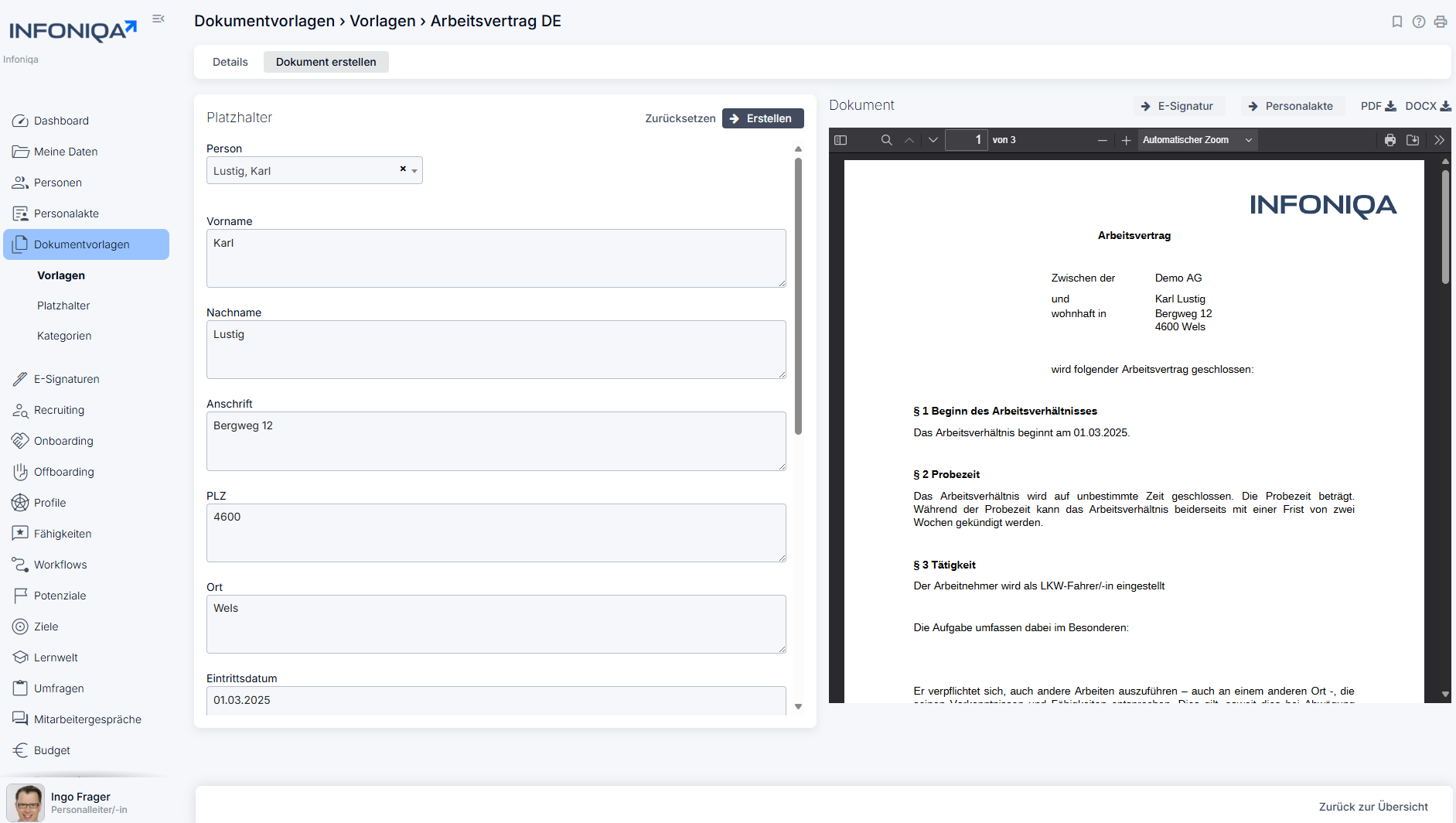Screen dimensions: 1456x823
Task: Select the Dokument erstellen tab
Action: [x=326, y=62]
